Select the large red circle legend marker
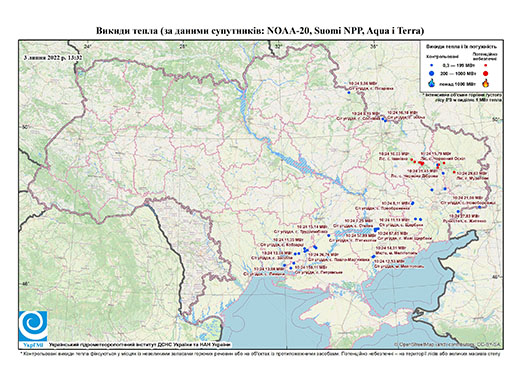The width and height of the screenshot is (520, 368). 486,73
